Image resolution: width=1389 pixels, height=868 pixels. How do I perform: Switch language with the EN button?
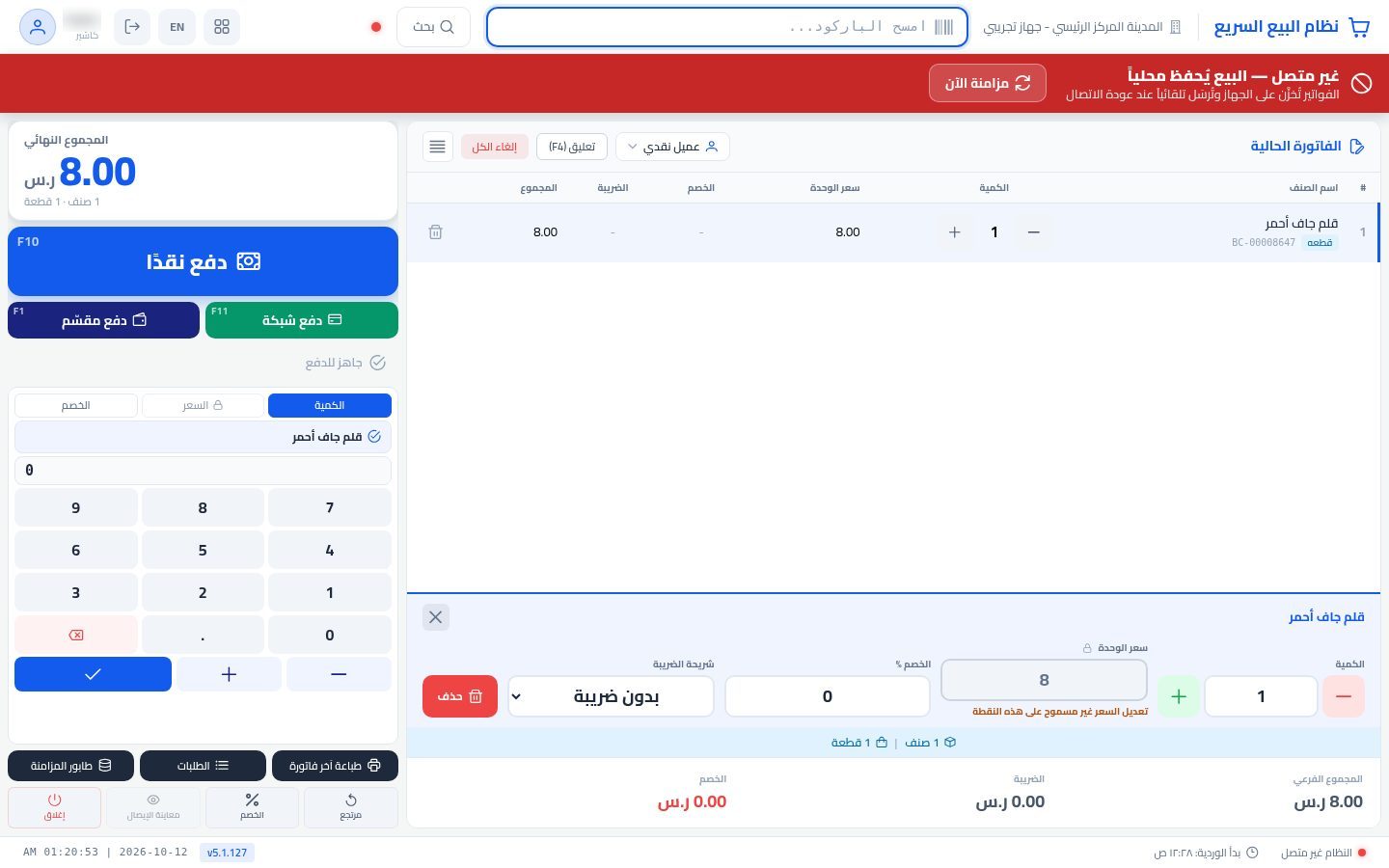click(177, 27)
